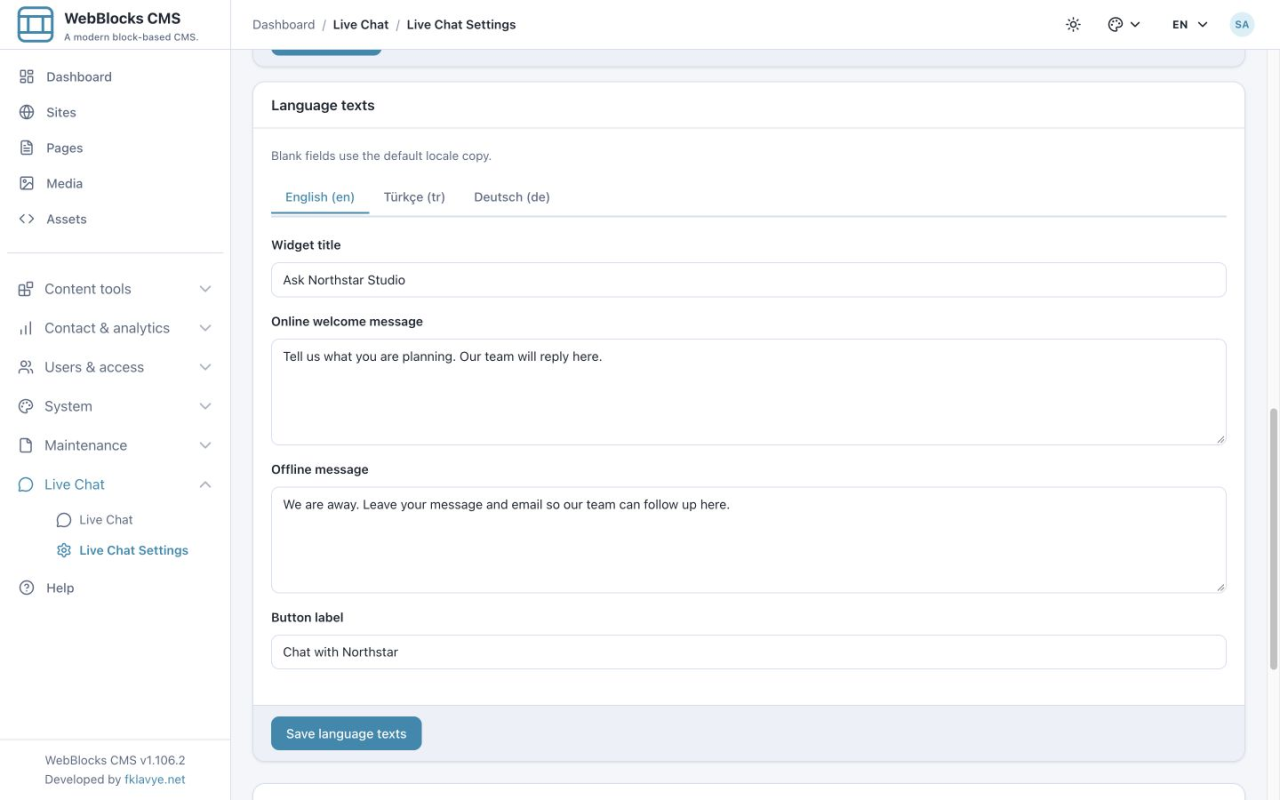Expand the Content tools chevron
The width and height of the screenshot is (1280, 800).
[x=205, y=289]
